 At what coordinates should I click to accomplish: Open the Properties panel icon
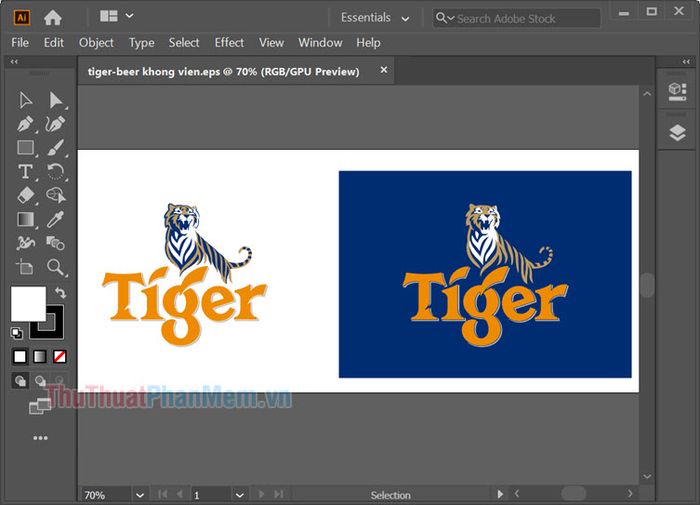click(x=677, y=92)
